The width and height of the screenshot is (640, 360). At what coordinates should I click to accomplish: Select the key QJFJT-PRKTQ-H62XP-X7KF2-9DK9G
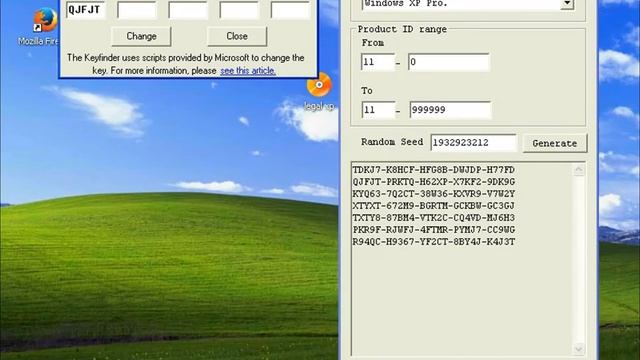[x=433, y=182]
